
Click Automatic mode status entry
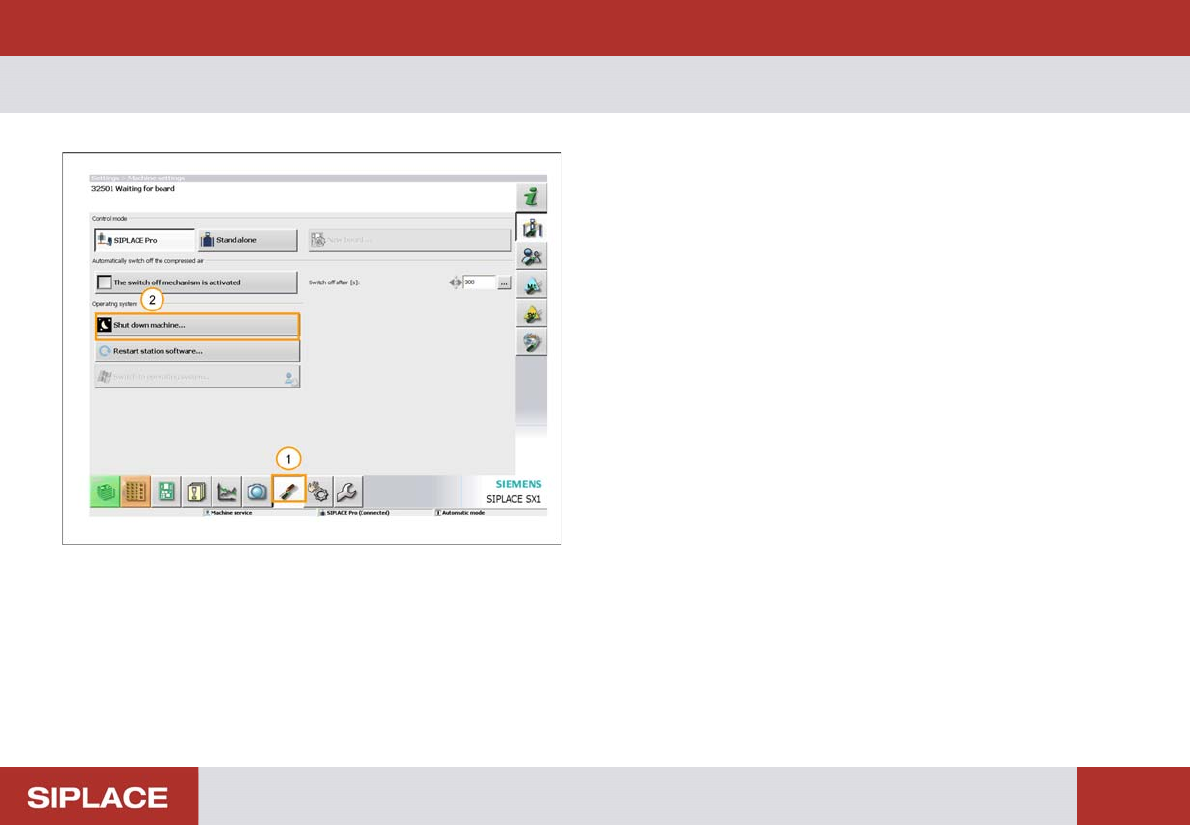[460, 513]
